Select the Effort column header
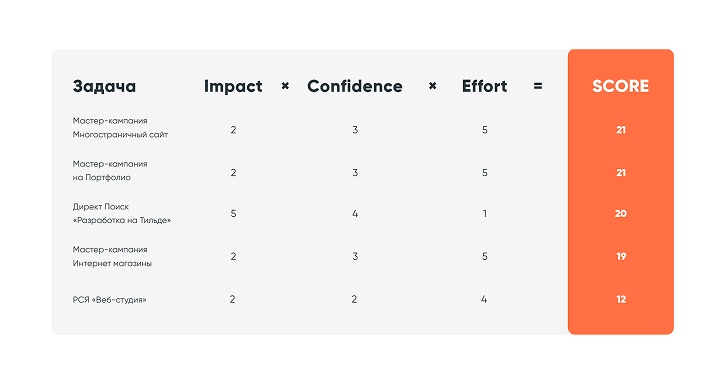The width and height of the screenshot is (726, 385). [x=484, y=87]
